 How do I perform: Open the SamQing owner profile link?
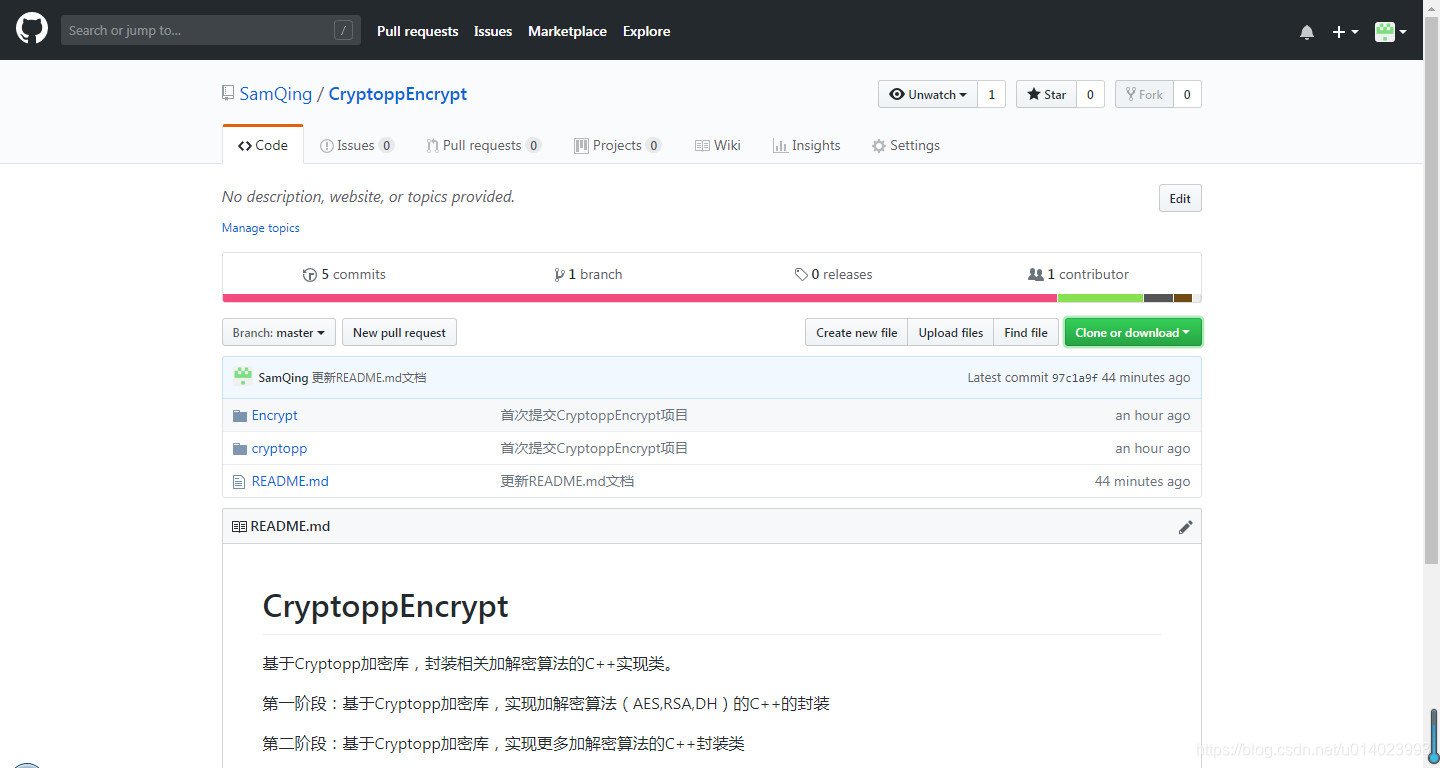[x=275, y=94]
